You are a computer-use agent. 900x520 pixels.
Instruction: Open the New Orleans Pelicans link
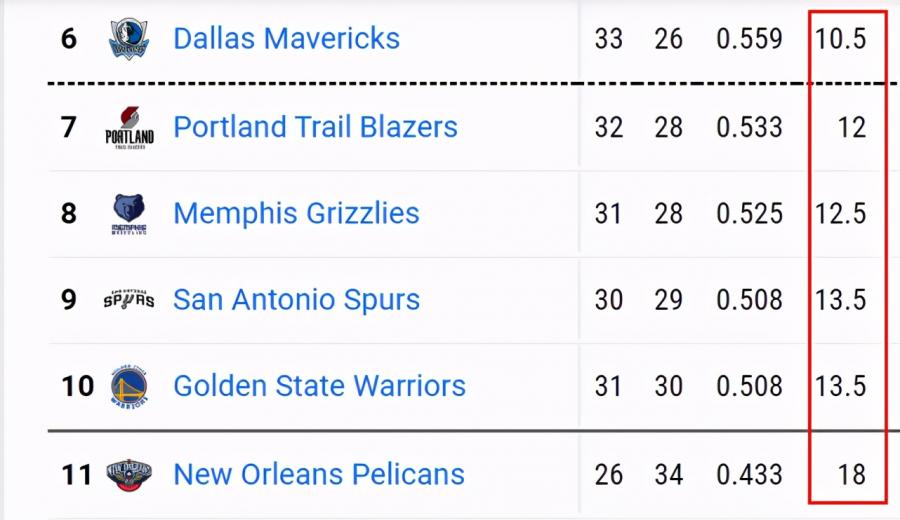319,475
